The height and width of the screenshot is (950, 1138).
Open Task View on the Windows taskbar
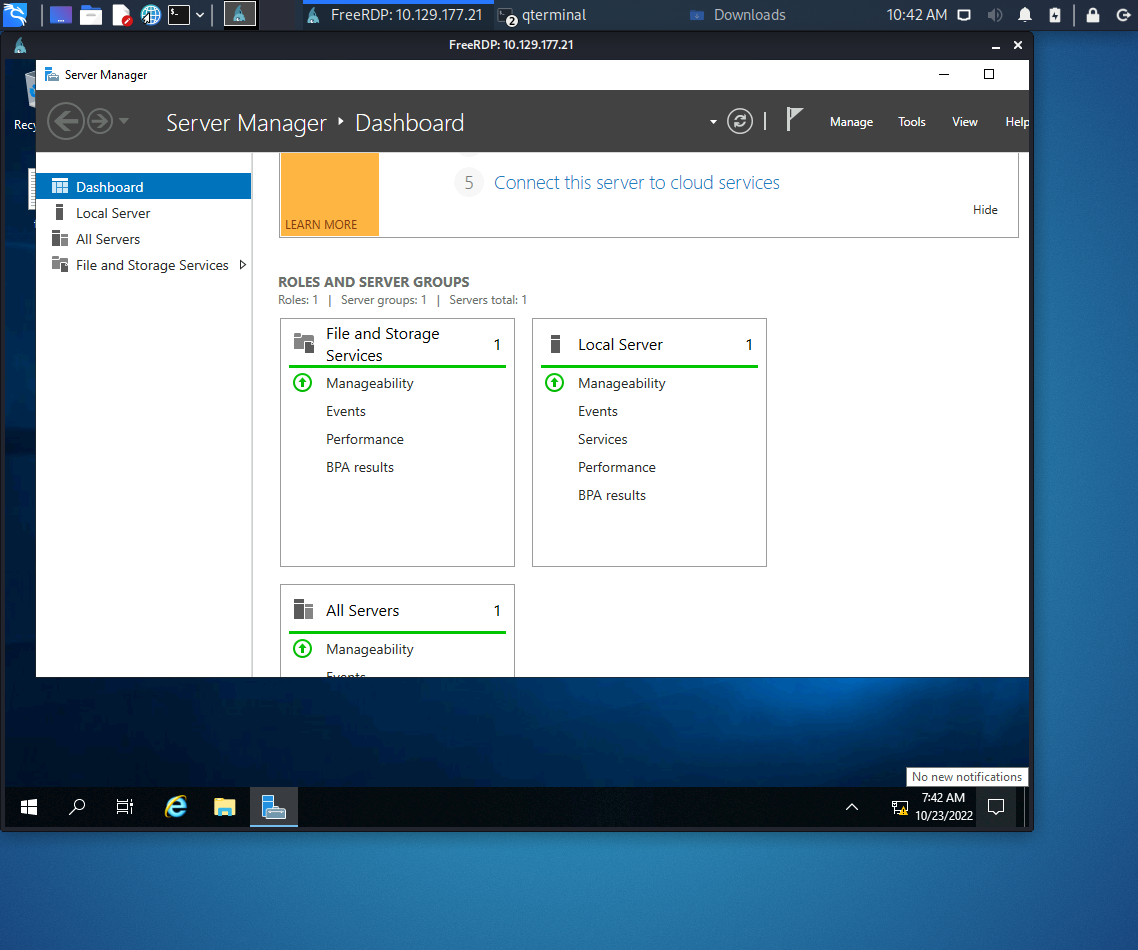(125, 806)
